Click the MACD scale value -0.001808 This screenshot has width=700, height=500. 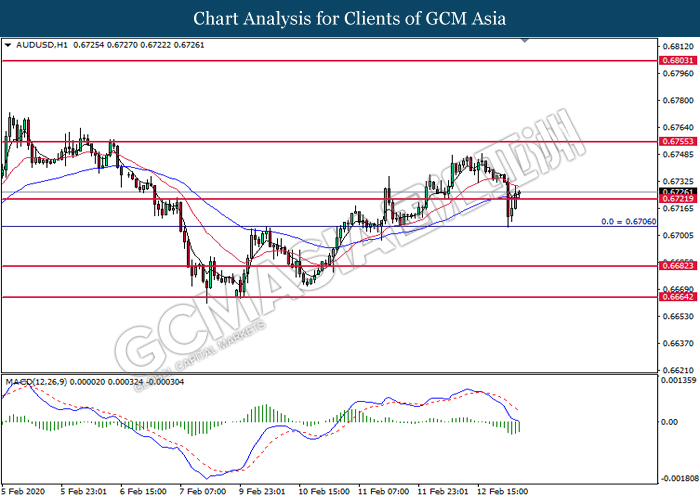[679, 478]
